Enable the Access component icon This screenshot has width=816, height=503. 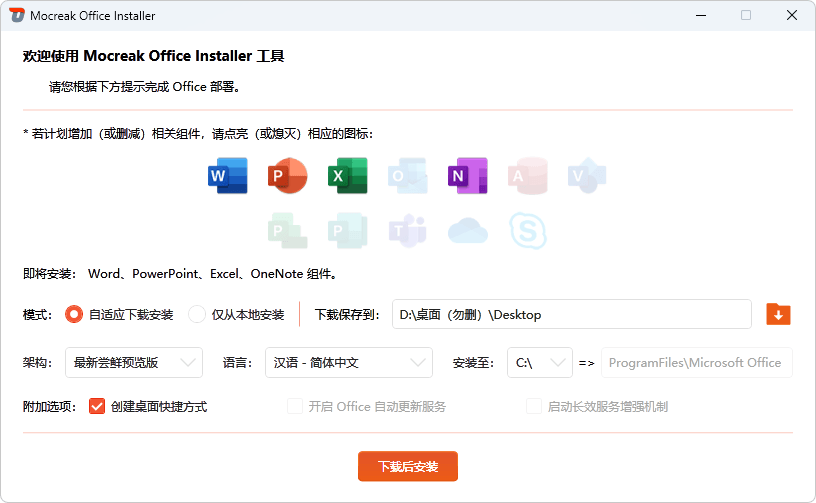pyautogui.click(x=528, y=176)
